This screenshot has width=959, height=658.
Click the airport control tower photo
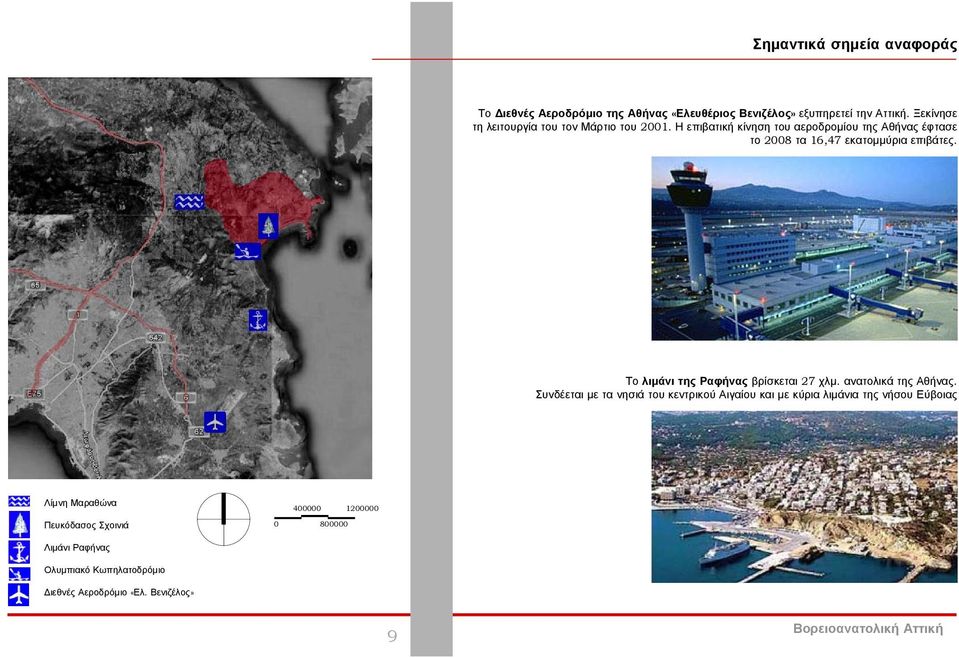click(804, 249)
